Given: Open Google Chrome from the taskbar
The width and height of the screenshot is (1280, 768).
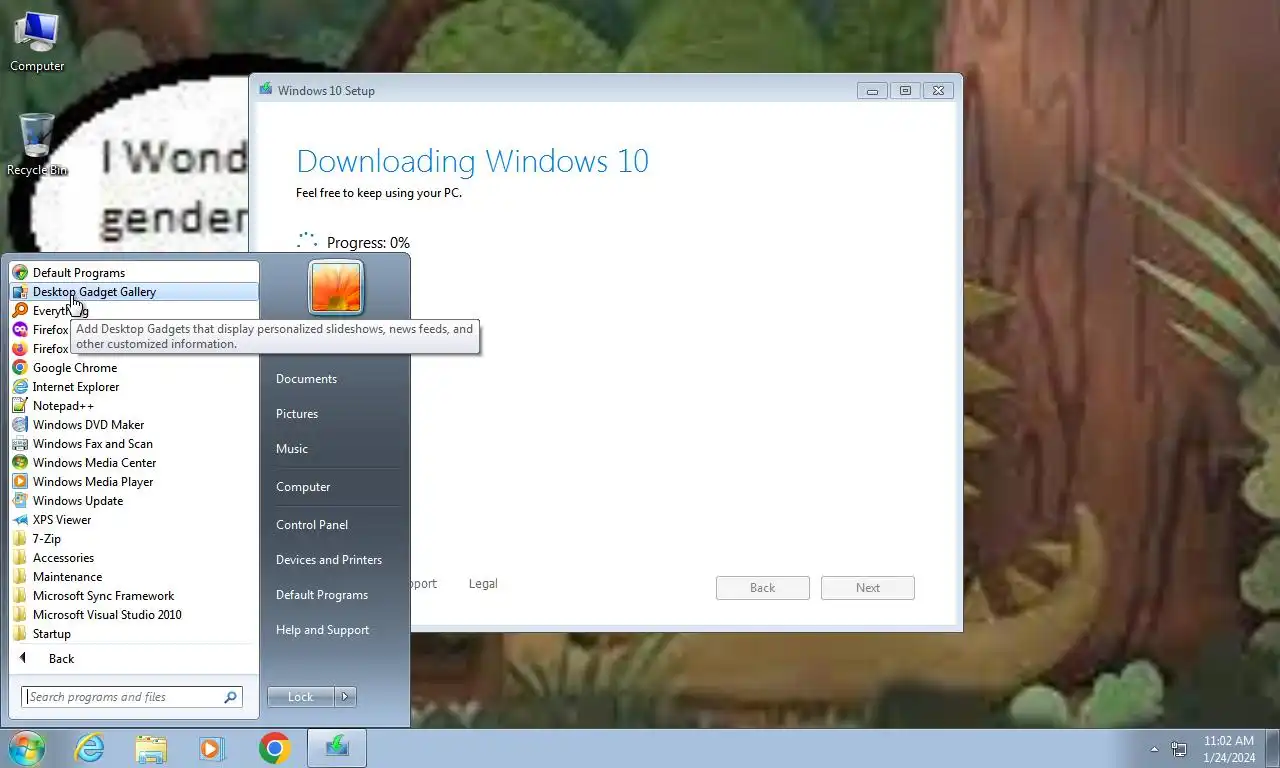Looking at the screenshot, I should point(274,748).
